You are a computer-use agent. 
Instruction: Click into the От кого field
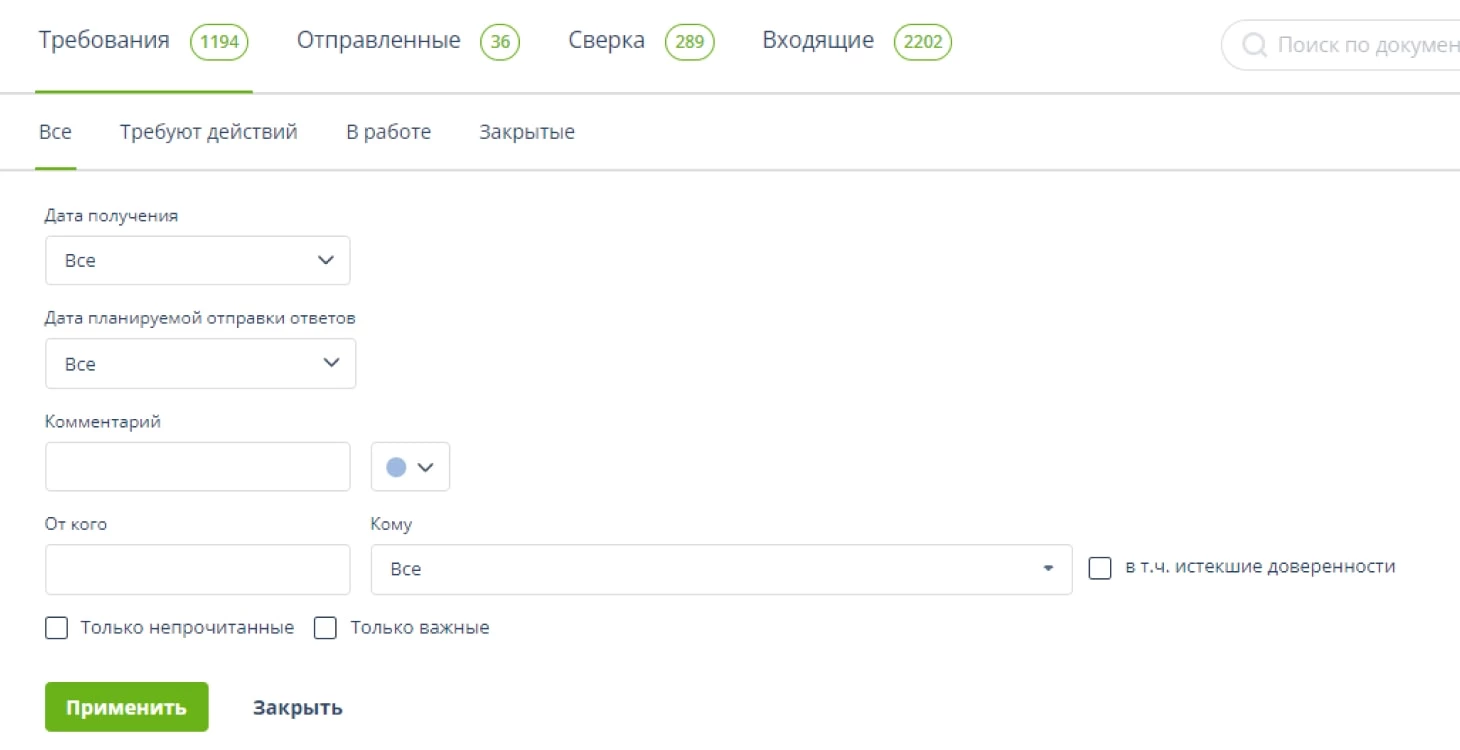click(198, 569)
